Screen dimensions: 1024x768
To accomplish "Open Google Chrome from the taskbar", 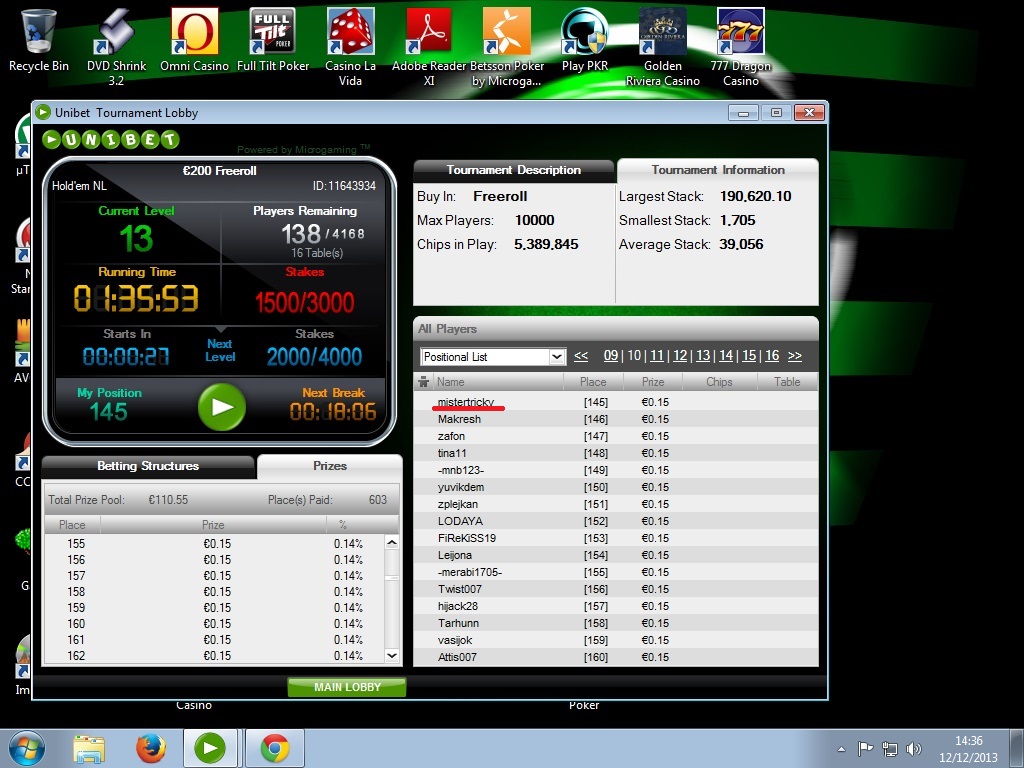I will [275, 748].
